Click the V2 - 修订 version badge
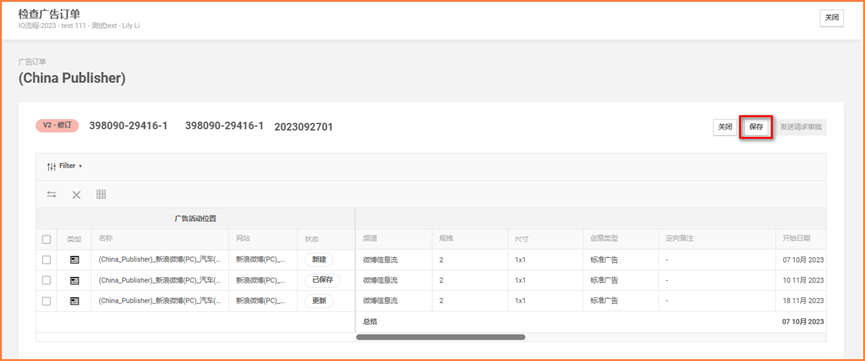 click(58, 125)
